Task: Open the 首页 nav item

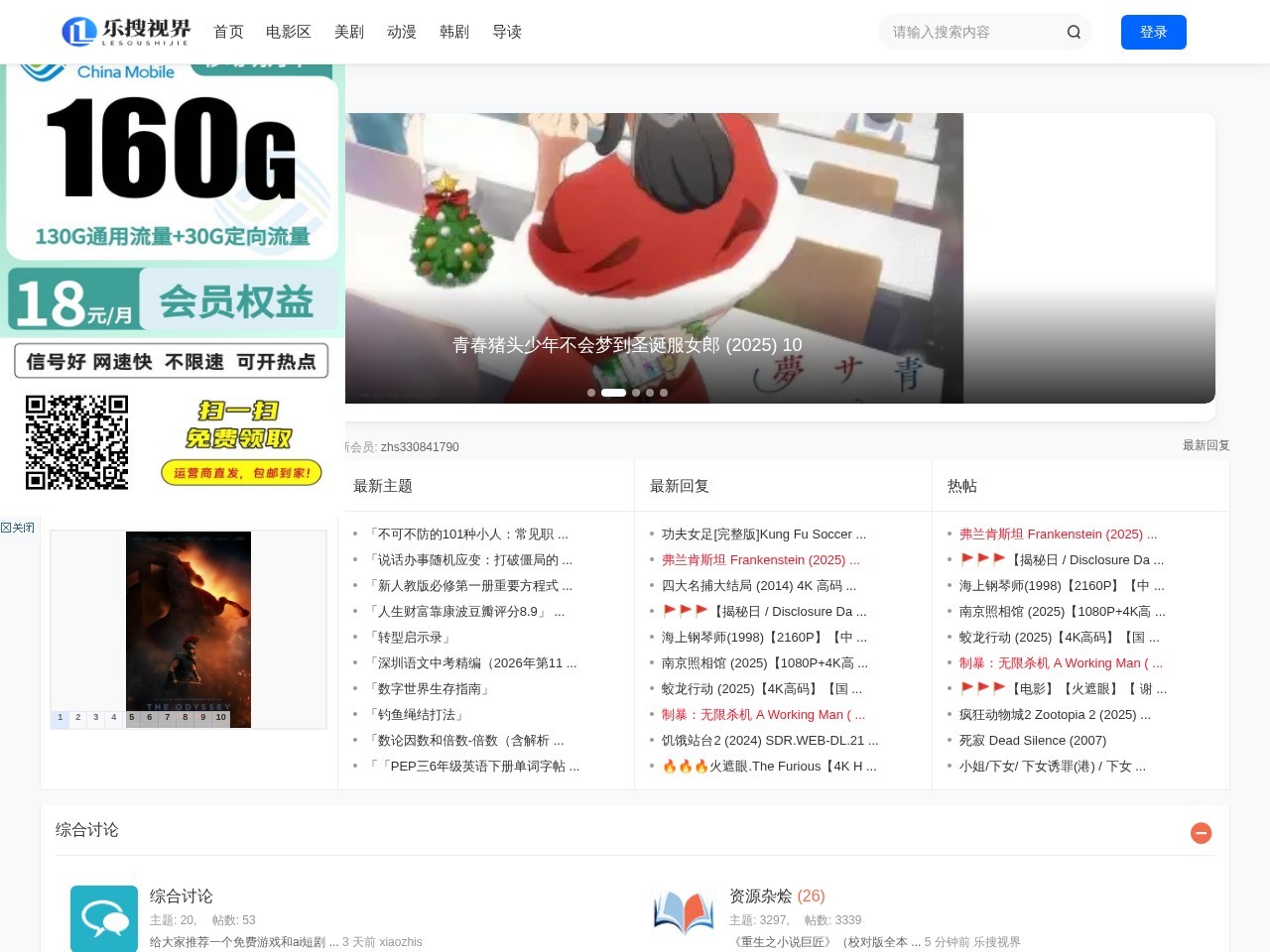Action: pos(228,32)
